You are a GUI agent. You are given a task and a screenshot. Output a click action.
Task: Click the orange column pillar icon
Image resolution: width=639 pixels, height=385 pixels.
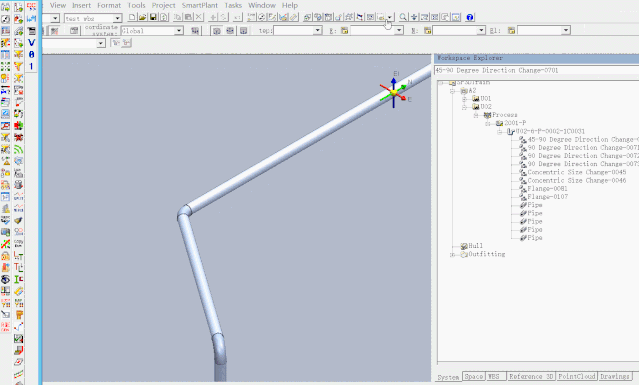coord(18,315)
